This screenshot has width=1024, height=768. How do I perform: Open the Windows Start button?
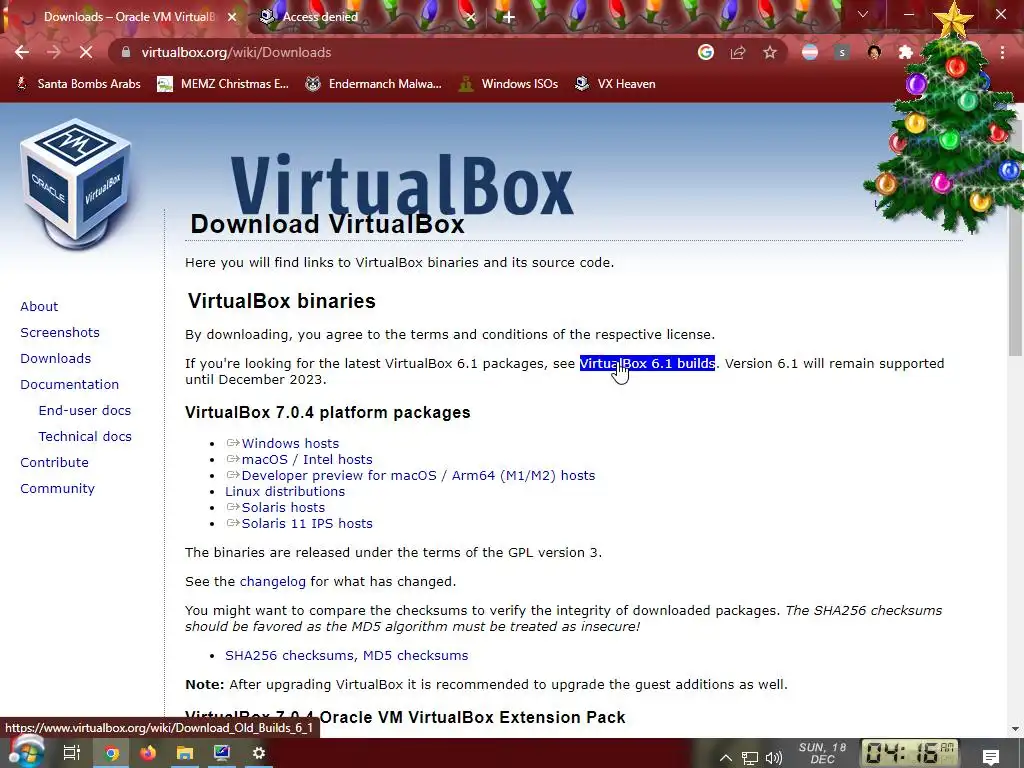click(x=26, y=752)
